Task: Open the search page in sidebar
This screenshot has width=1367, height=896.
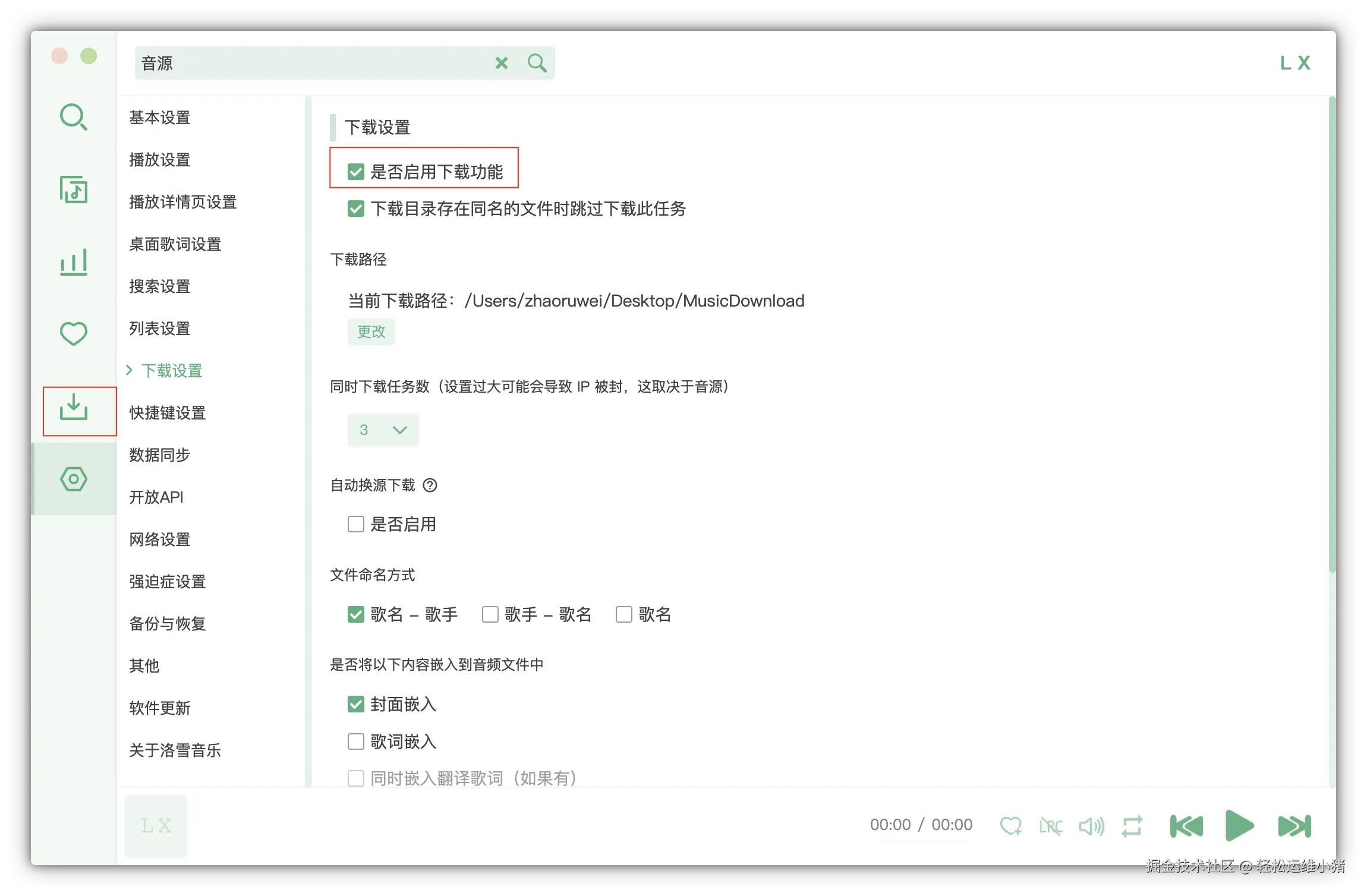Action: coord(74,117)
